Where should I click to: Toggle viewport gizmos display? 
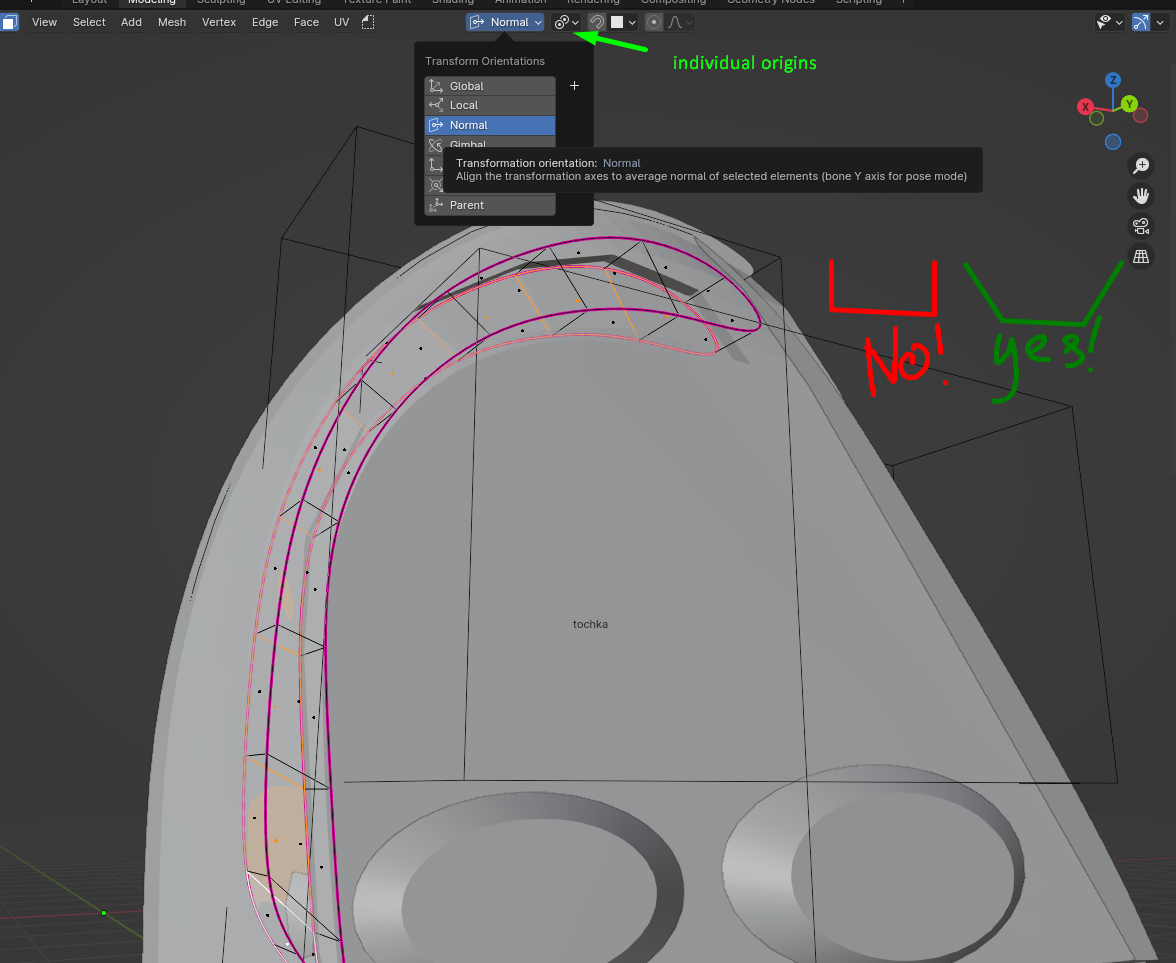(1140, 22)
